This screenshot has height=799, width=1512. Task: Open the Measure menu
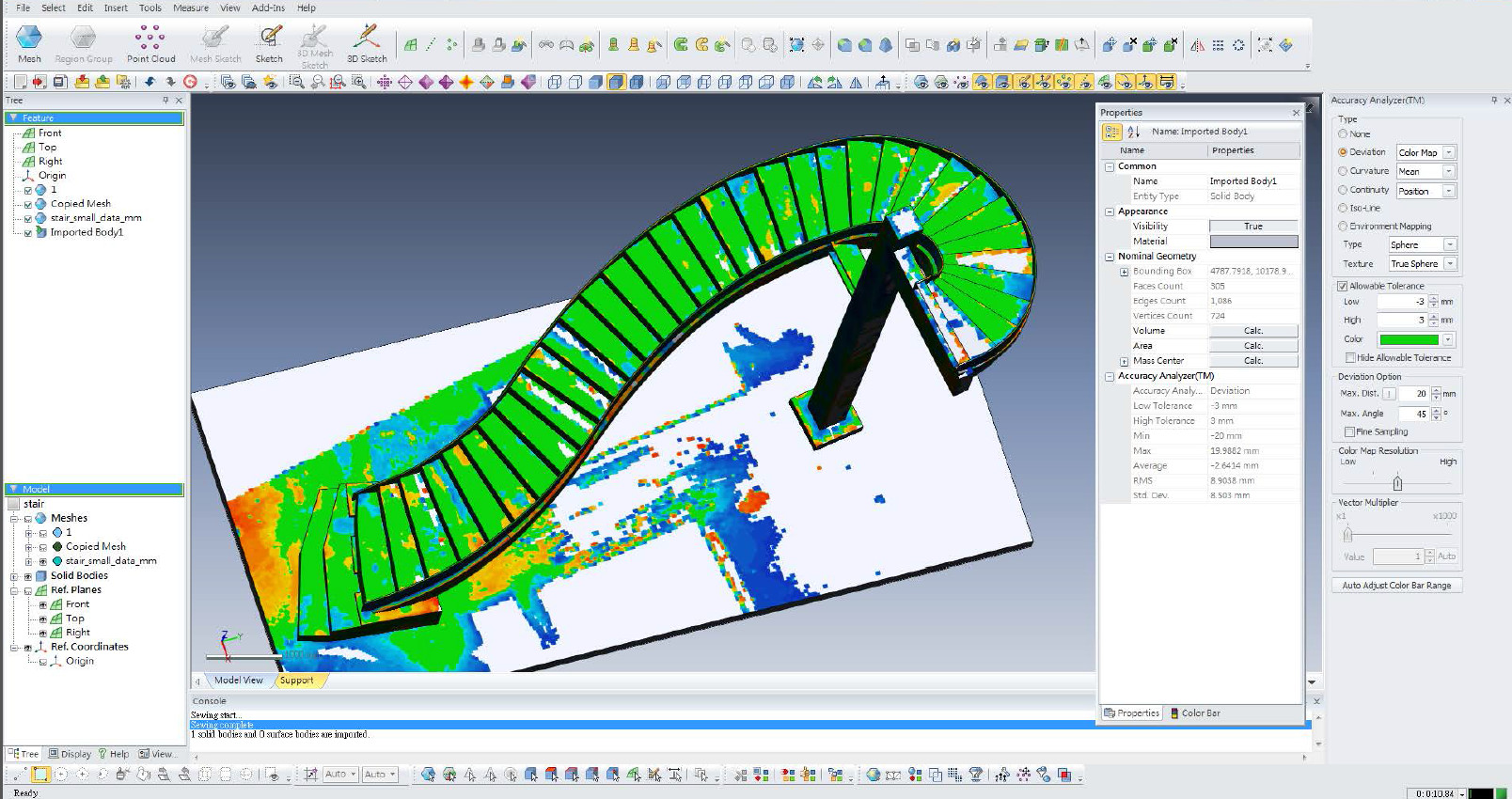190,8
